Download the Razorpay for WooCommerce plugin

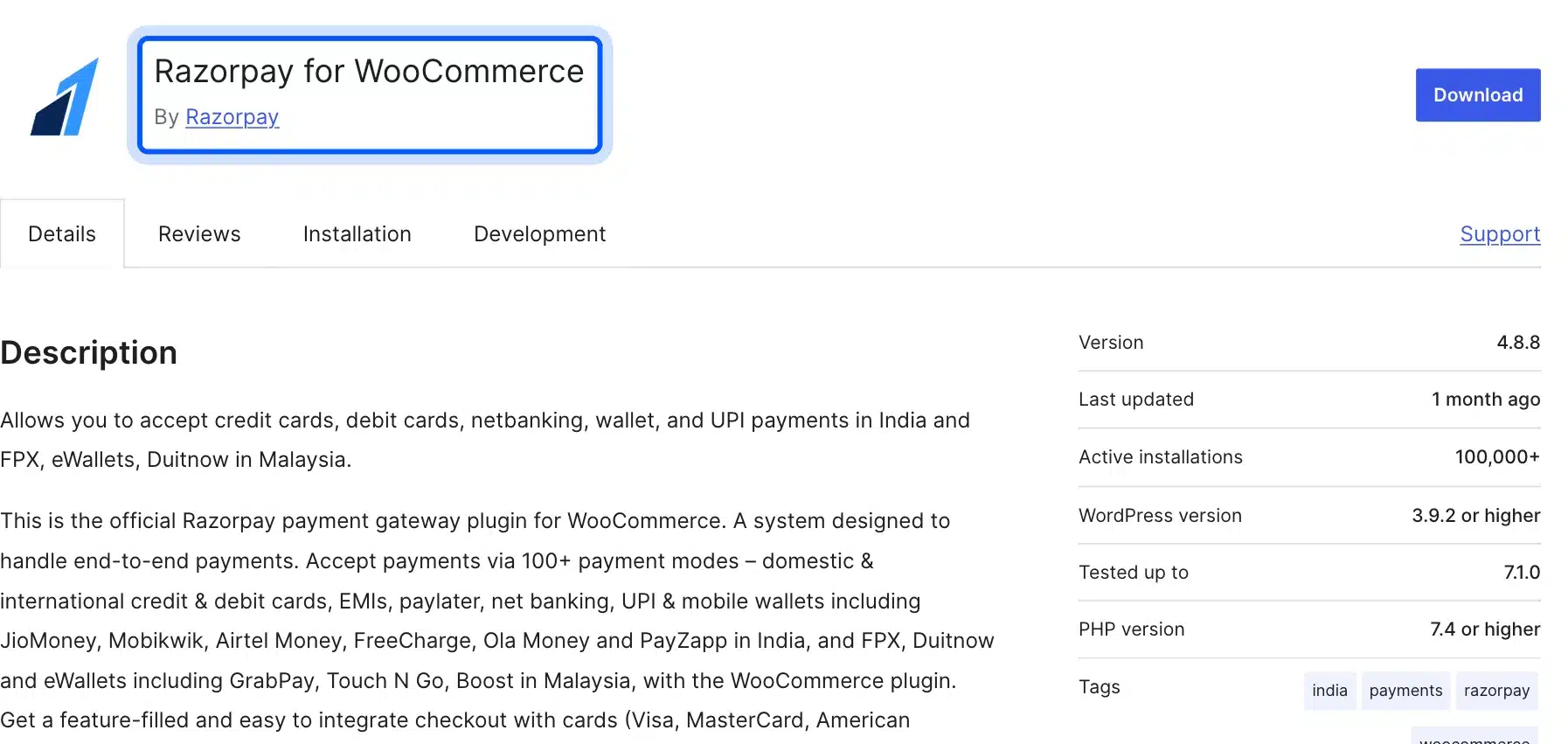pos(1477,94)
